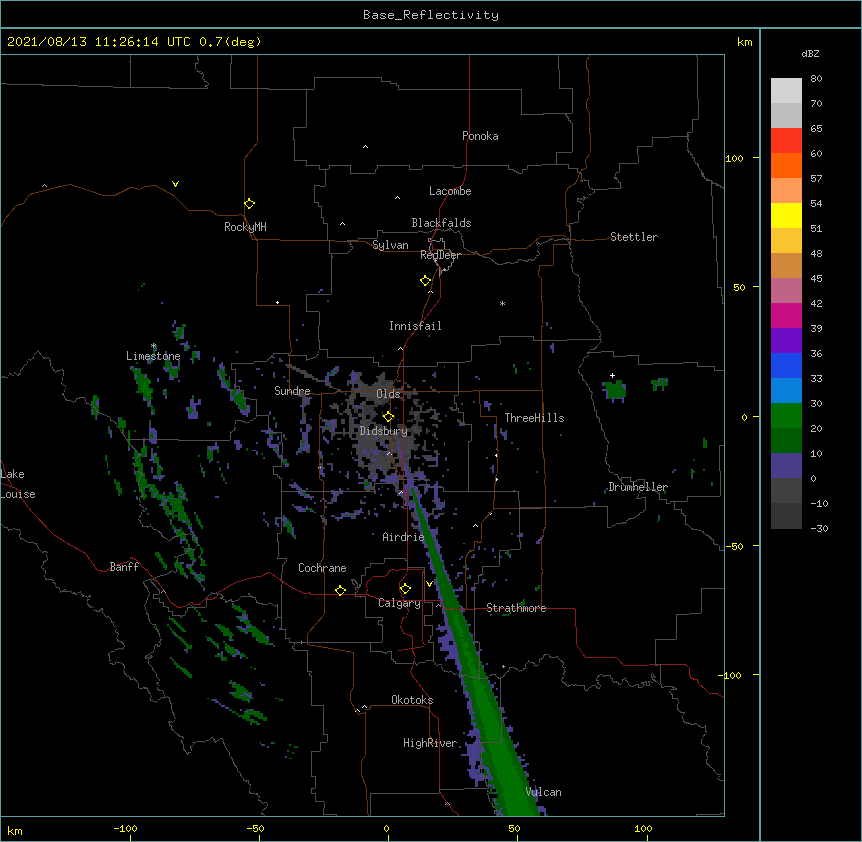Click the Olds town label
The image size is (862, 842).
388,394
